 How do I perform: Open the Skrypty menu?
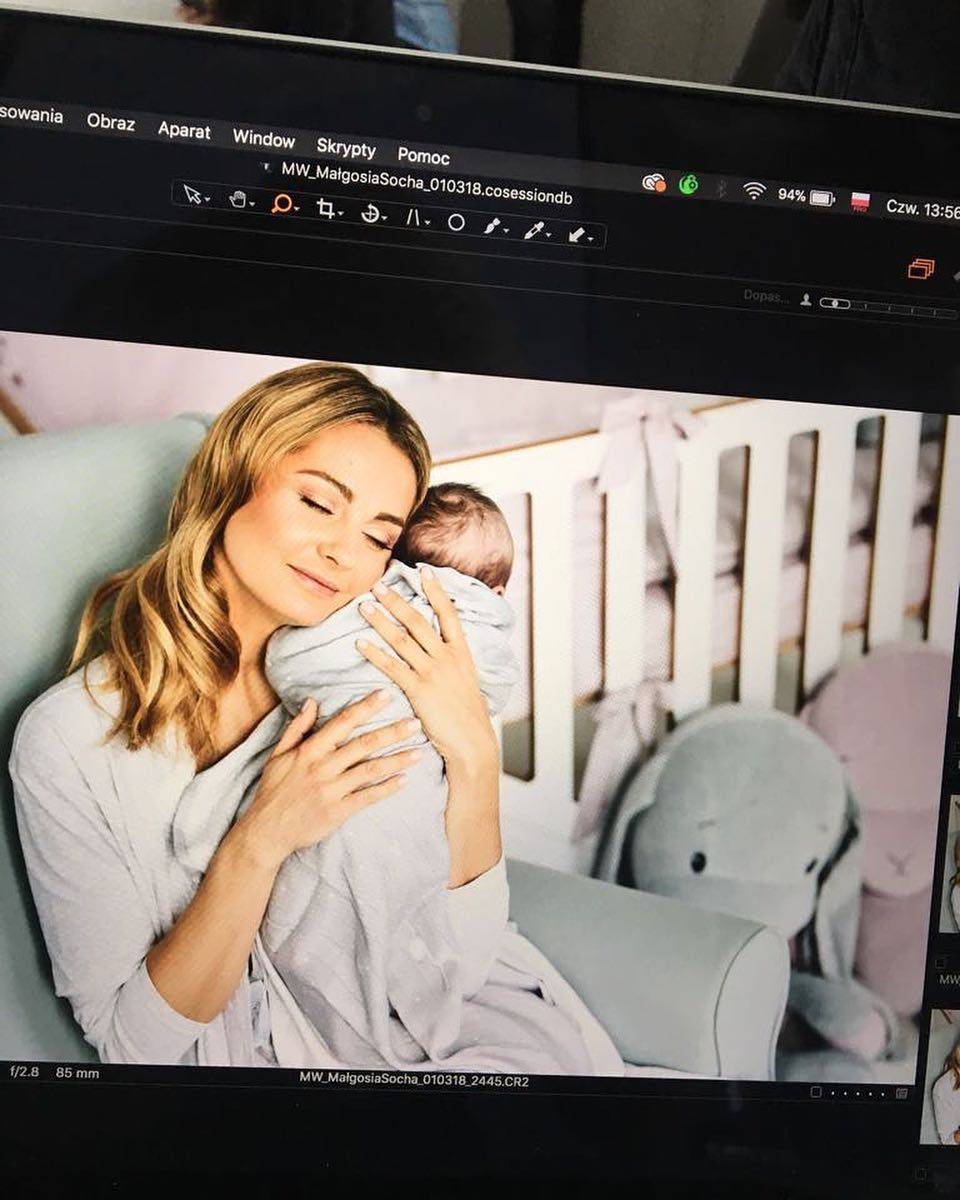tap(346, 148)
